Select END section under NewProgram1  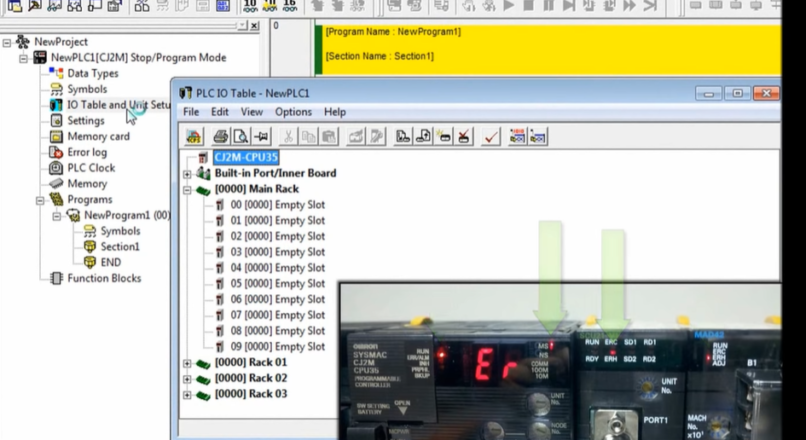click(x=111, y=263)
